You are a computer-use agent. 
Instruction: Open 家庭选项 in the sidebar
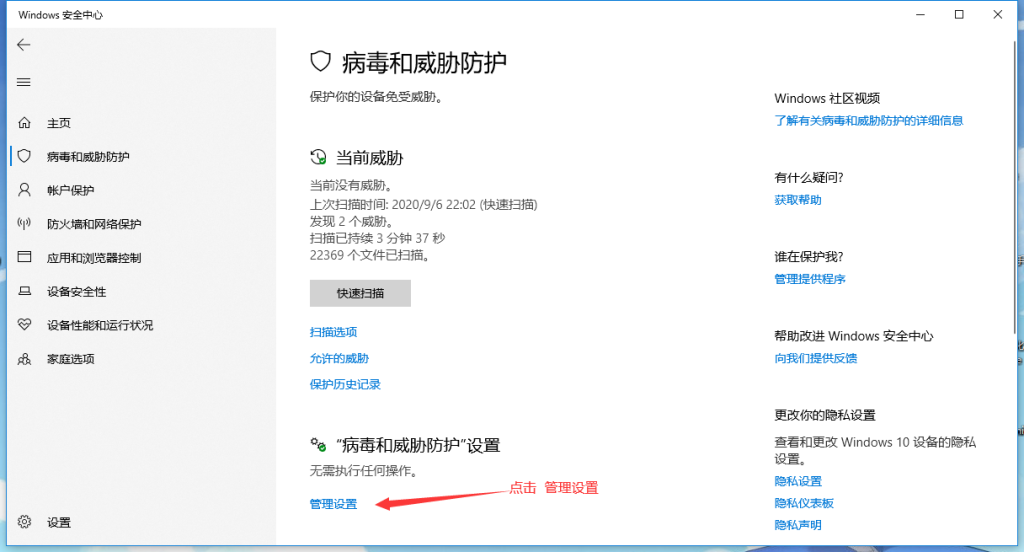pyautogui.click(x=71, y=359)
